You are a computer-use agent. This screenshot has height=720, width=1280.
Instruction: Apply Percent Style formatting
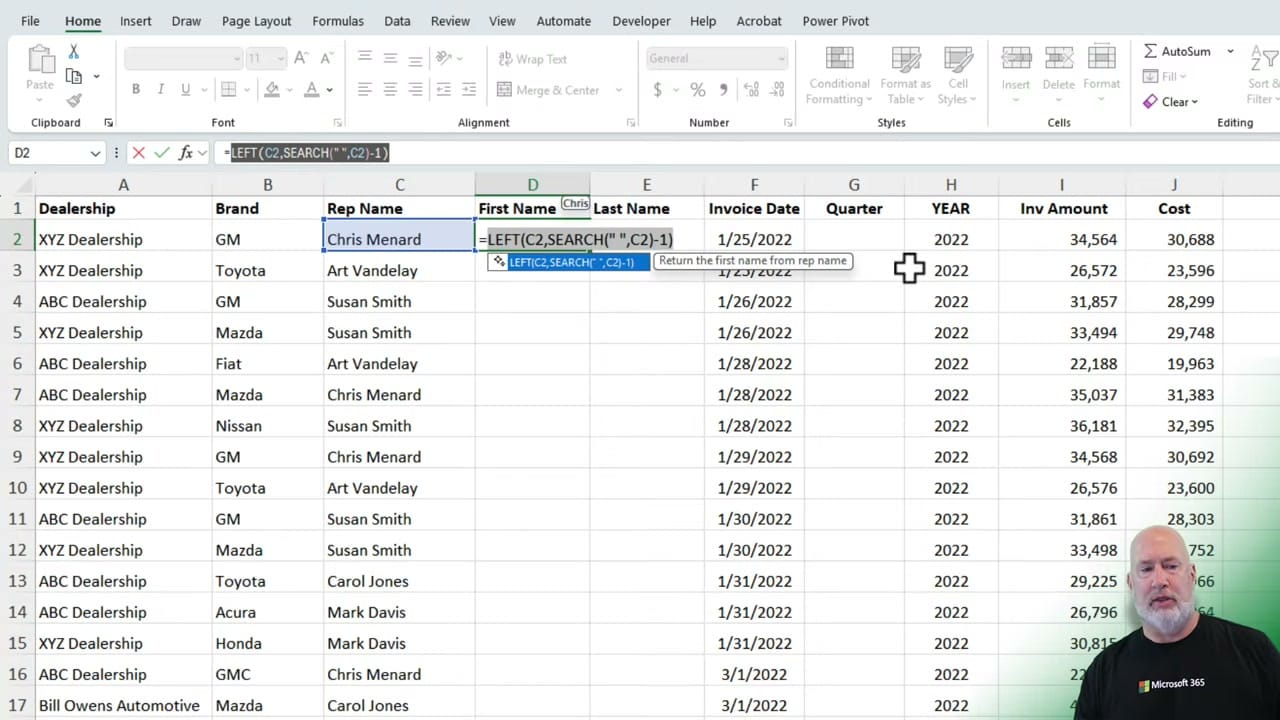tap(696, 90)
